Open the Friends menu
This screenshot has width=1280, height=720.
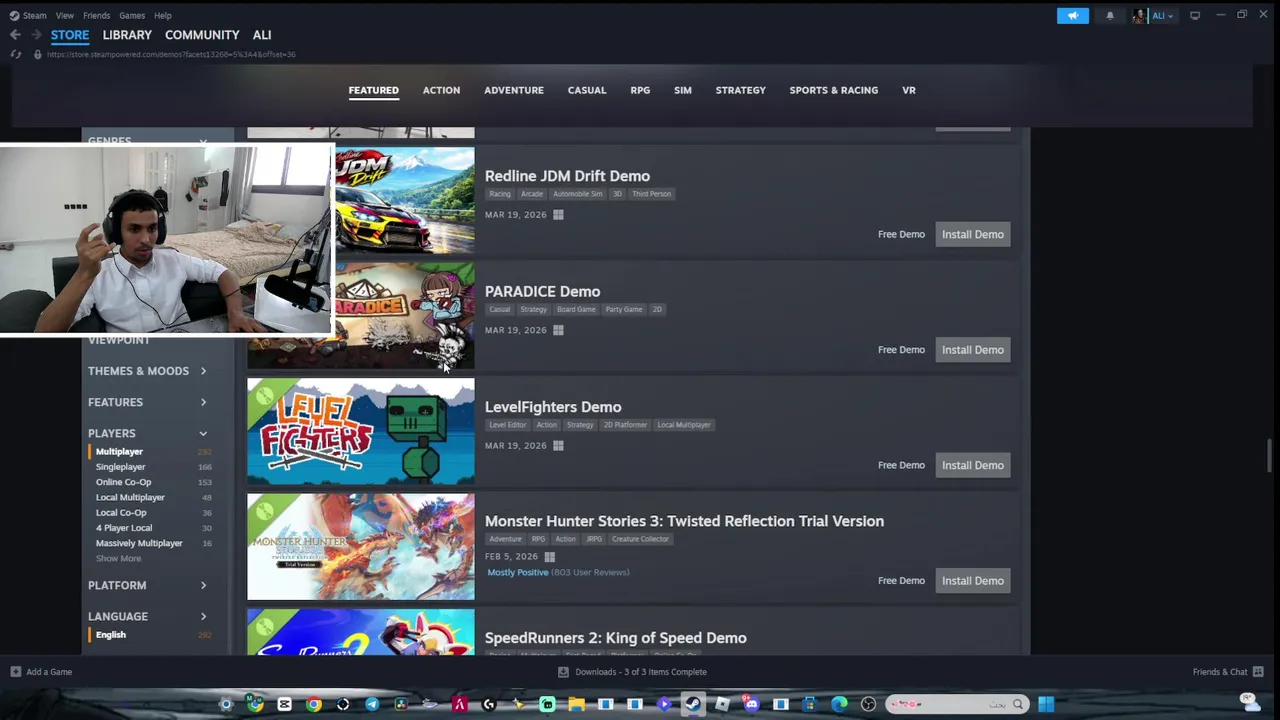(x=97, y=15)
